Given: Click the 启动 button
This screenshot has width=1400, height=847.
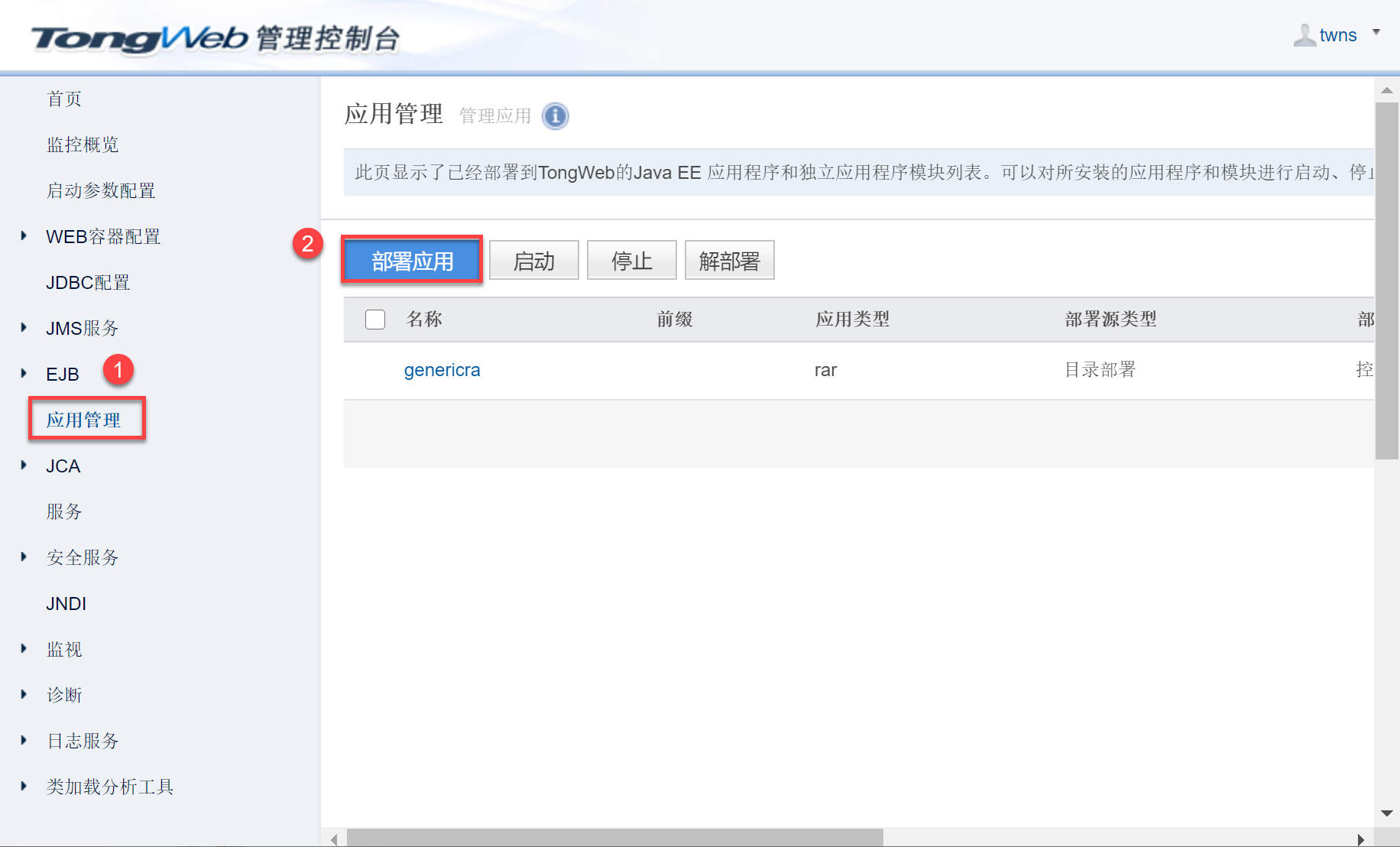Looking at the screenshot, I should [x=534, y=261].
